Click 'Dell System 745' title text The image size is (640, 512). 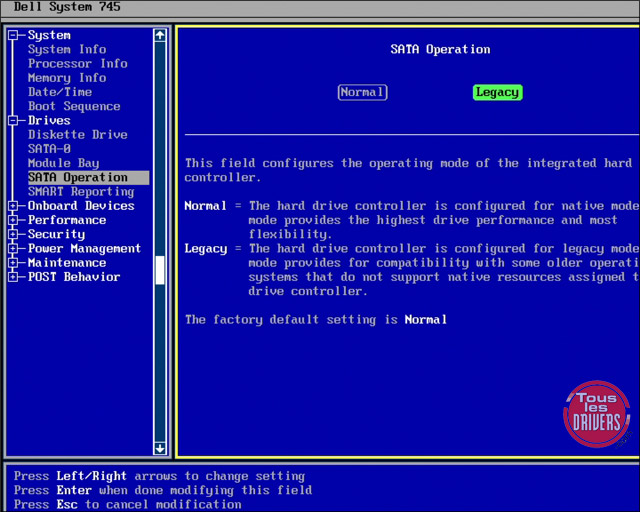click(x=67, y=7)
